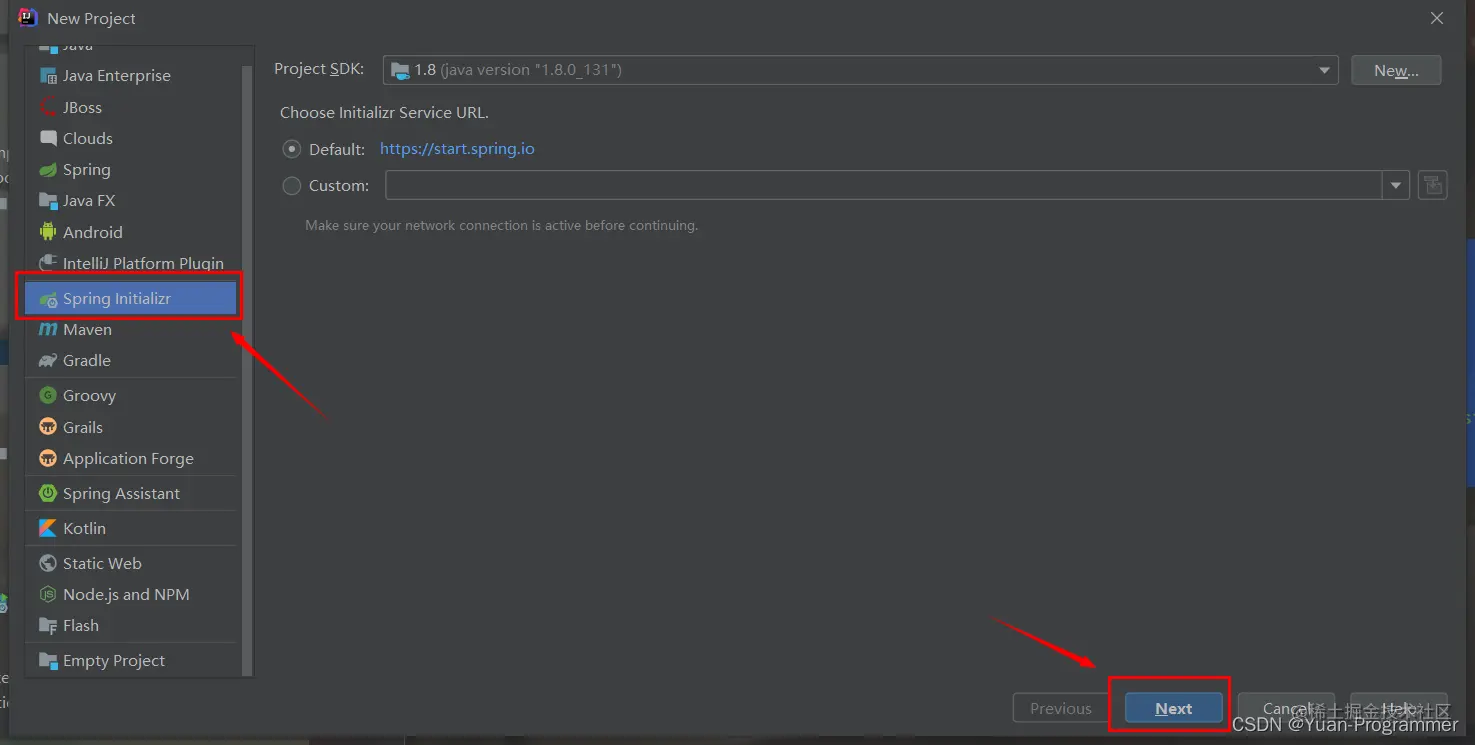
Task: Click the project type list scrollbar
Action: coord(247,370)
